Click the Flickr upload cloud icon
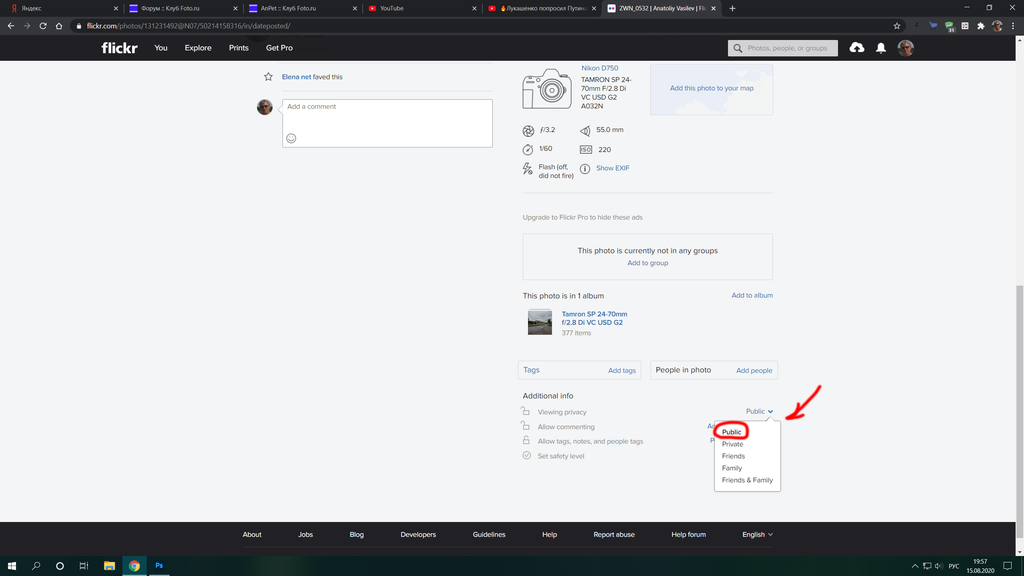1024x576 pixels. click(857, 48)
